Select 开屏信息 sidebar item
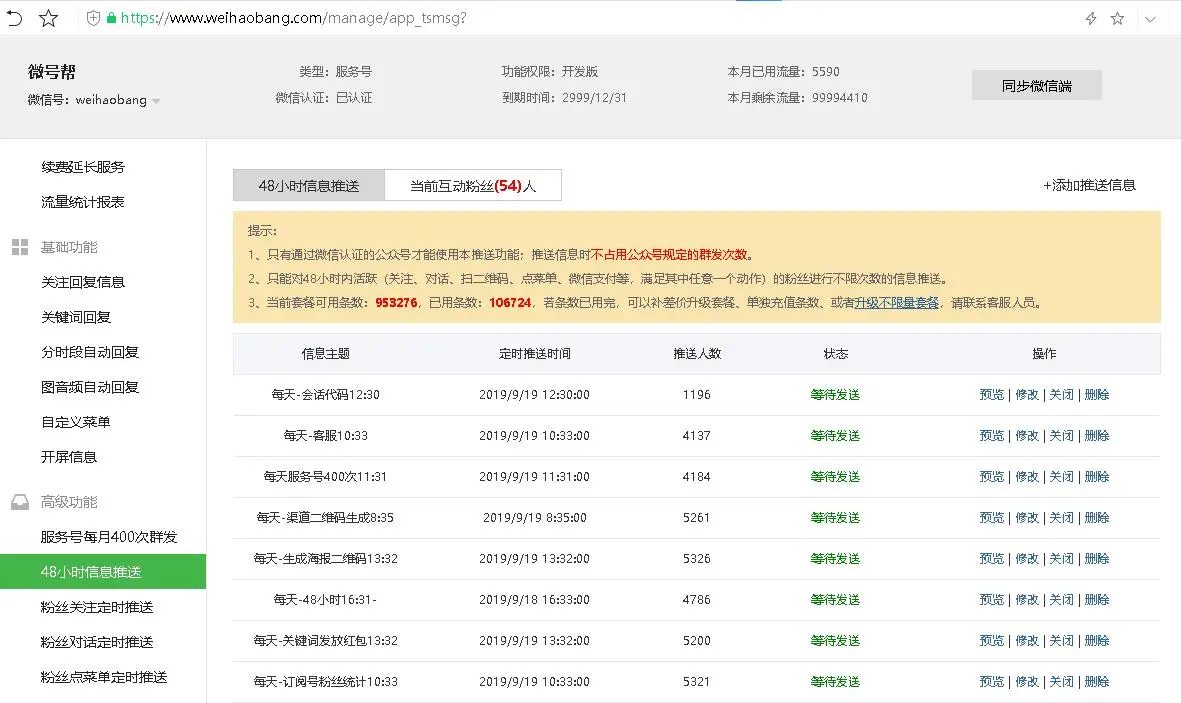 click(69, 457)
